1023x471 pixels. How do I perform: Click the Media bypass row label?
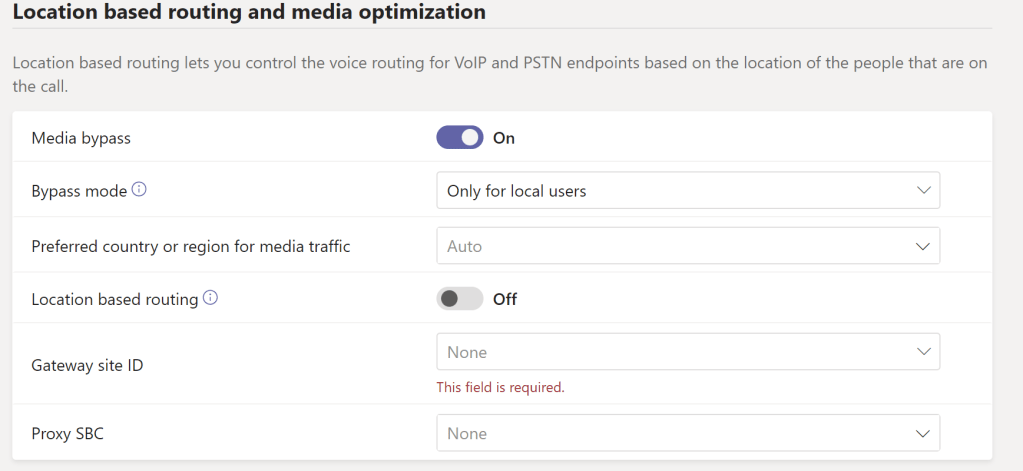coord(81,138)
